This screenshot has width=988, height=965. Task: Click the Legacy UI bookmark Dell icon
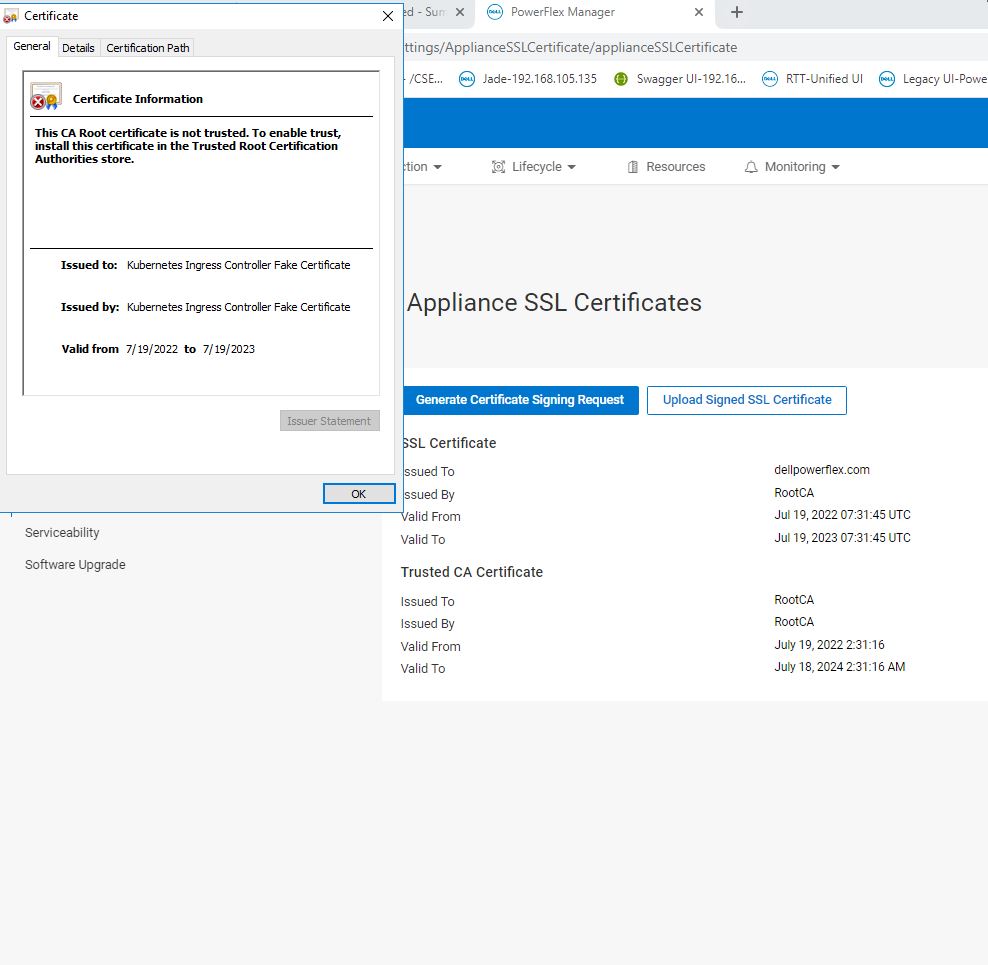[887, 79]
